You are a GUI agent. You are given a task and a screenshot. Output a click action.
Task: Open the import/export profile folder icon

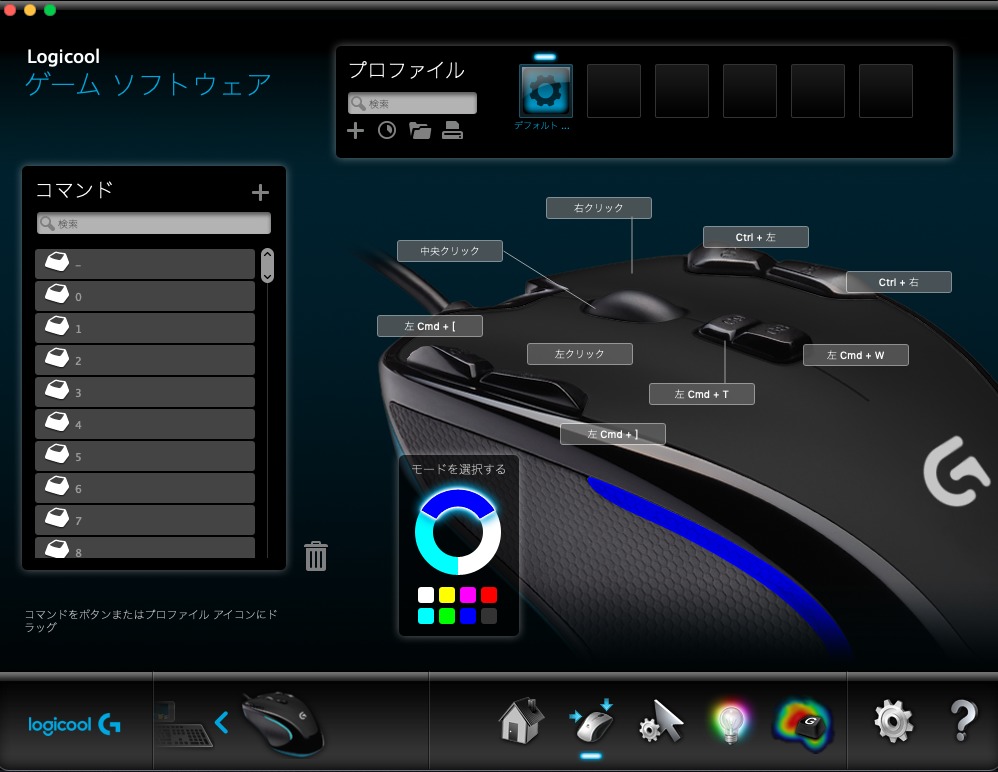click(419, 131)
